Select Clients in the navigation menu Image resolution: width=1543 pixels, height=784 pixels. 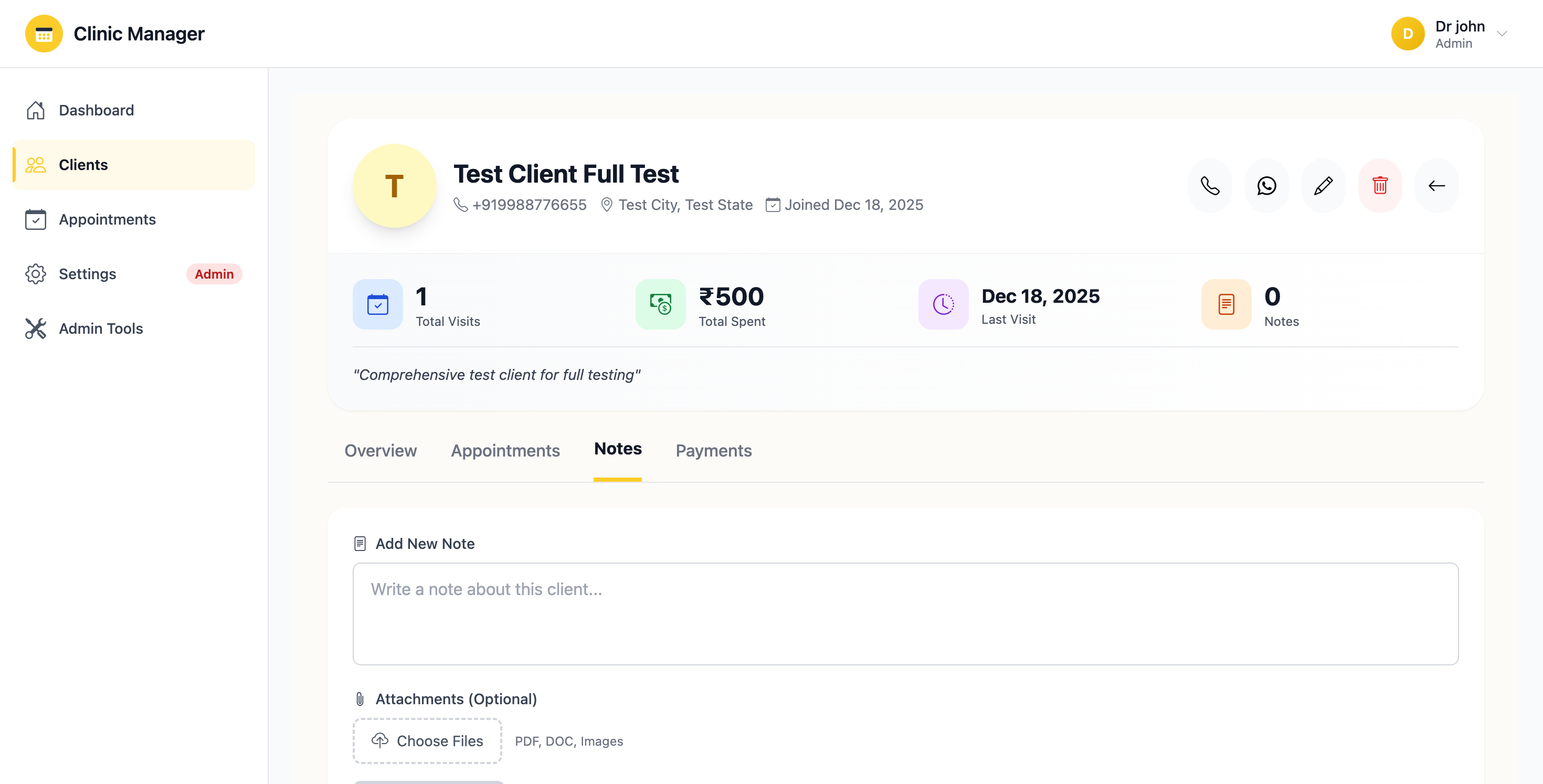coord(83,164)
